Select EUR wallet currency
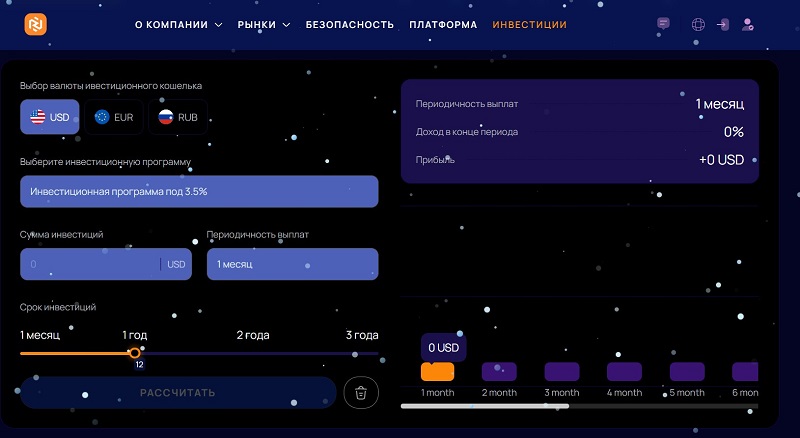 point(114,118)
